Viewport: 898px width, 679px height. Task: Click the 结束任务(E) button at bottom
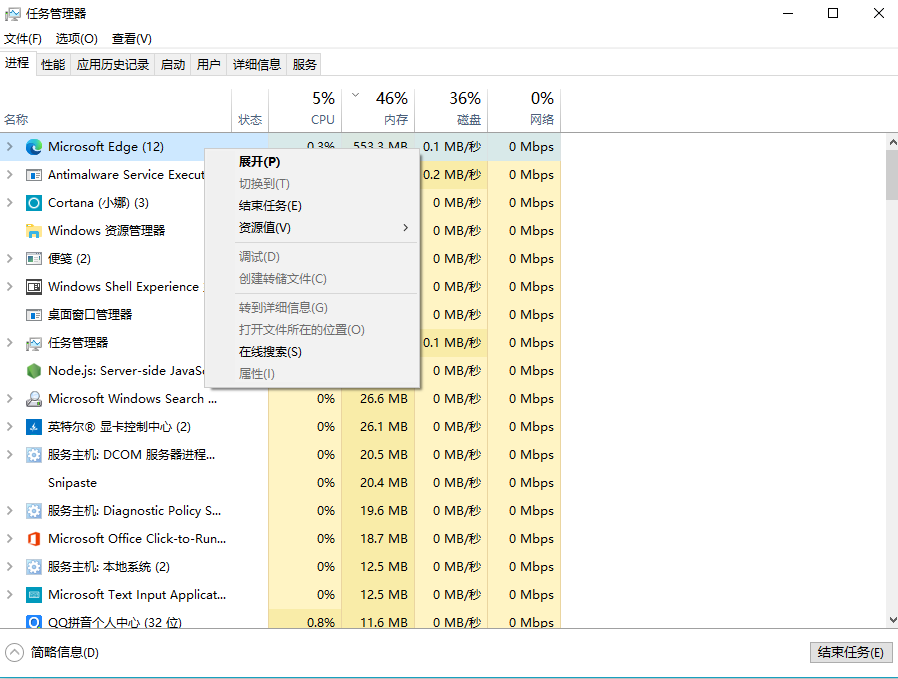tap(851, 652)
